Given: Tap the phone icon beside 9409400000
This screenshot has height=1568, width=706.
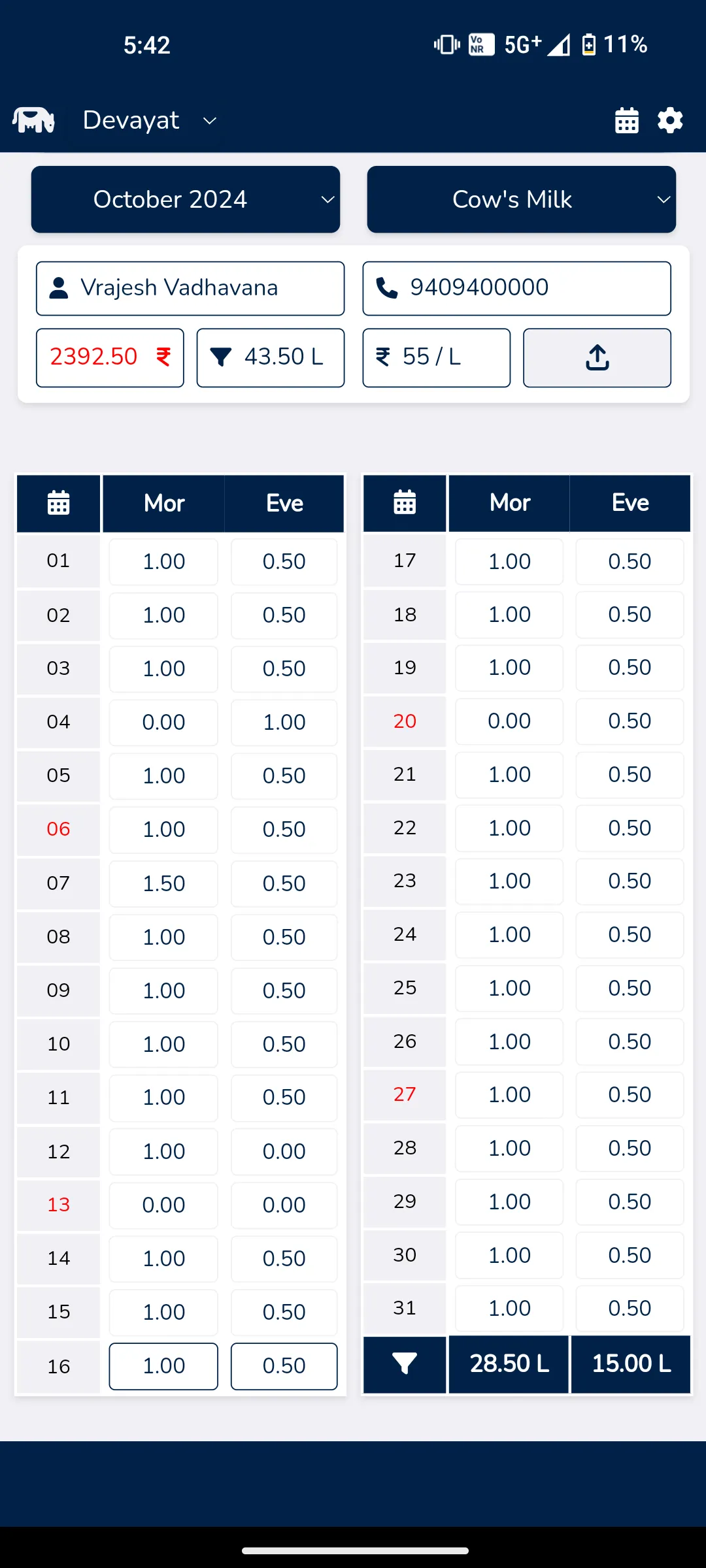Looking at the screenshot, I should pos(387,288).
